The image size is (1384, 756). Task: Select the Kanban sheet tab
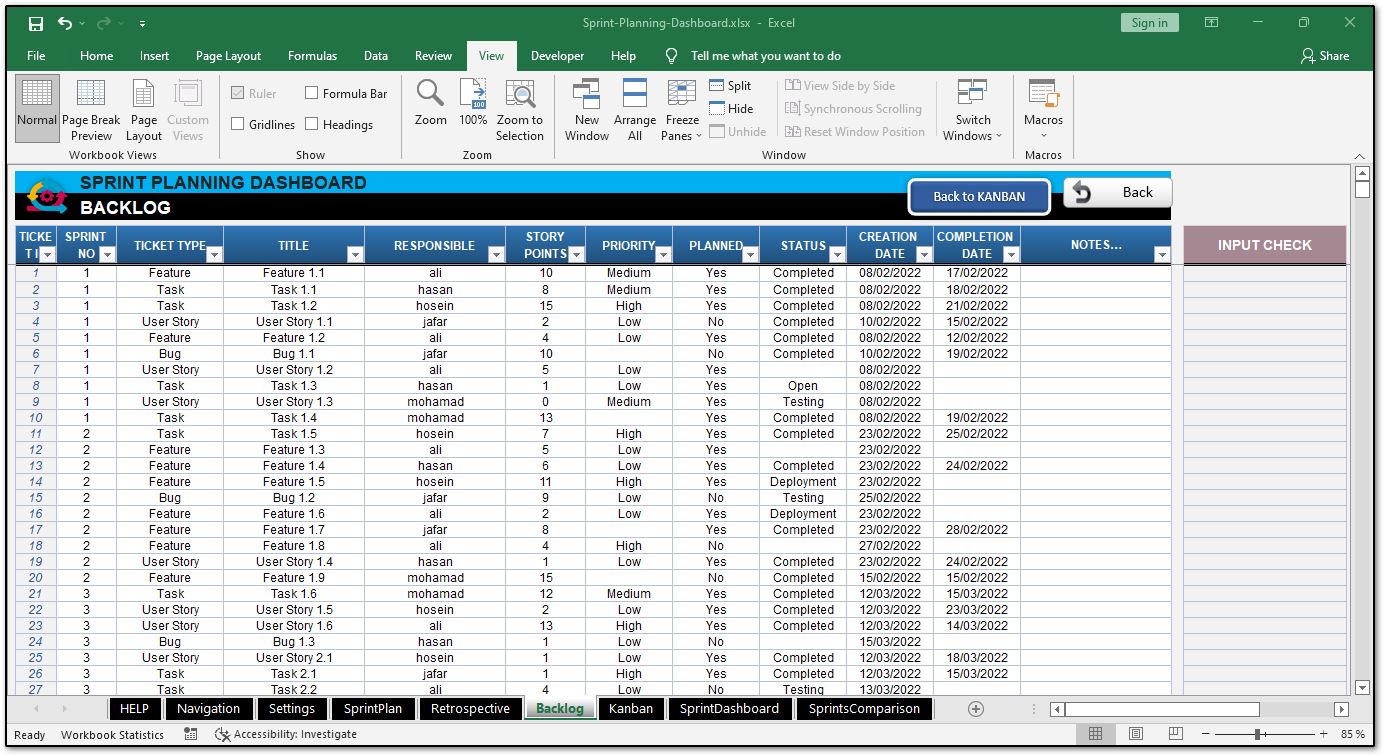click(x=631, y=709)
